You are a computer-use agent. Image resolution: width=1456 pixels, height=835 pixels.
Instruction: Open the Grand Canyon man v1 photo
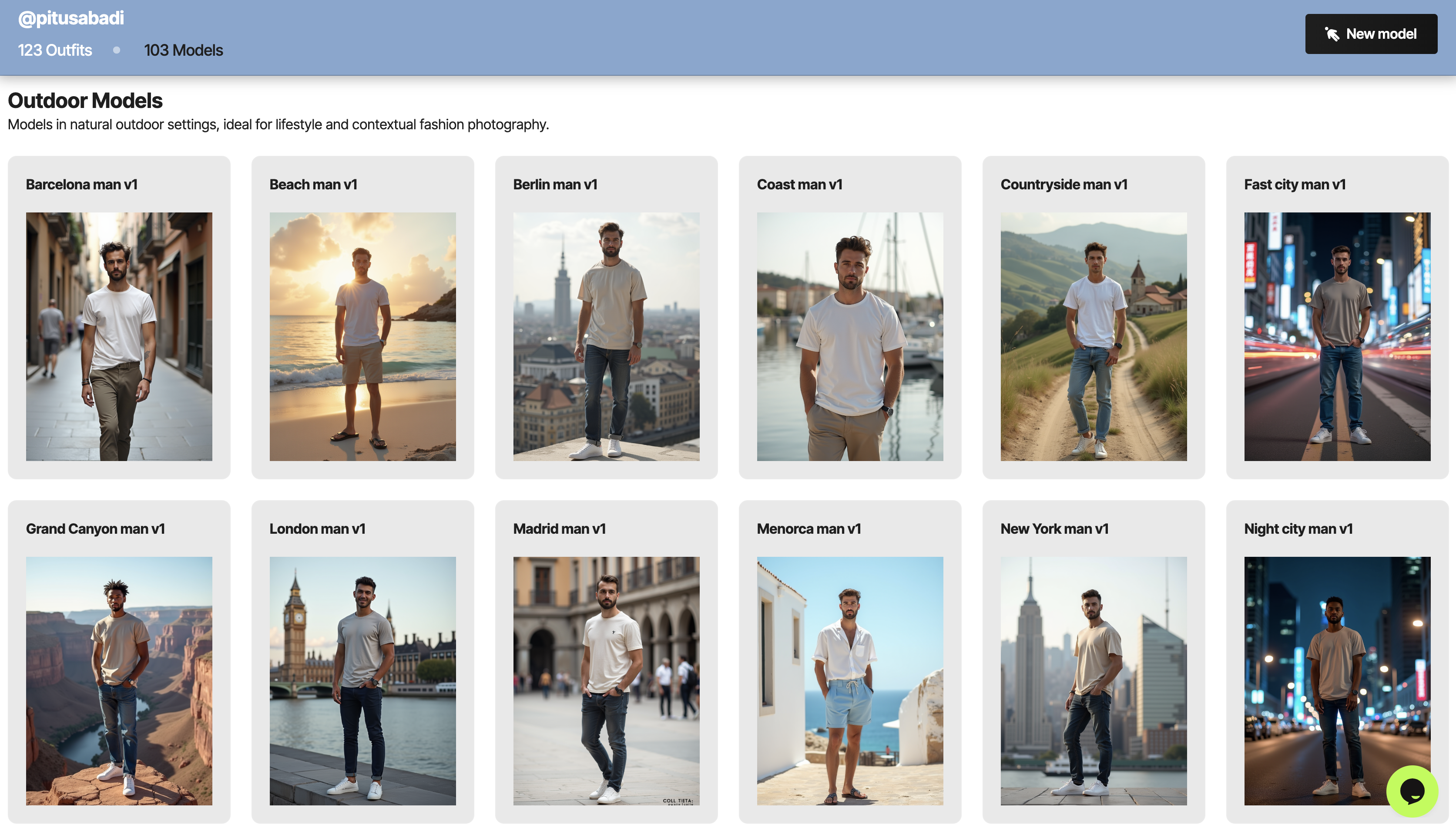(119, 681)
